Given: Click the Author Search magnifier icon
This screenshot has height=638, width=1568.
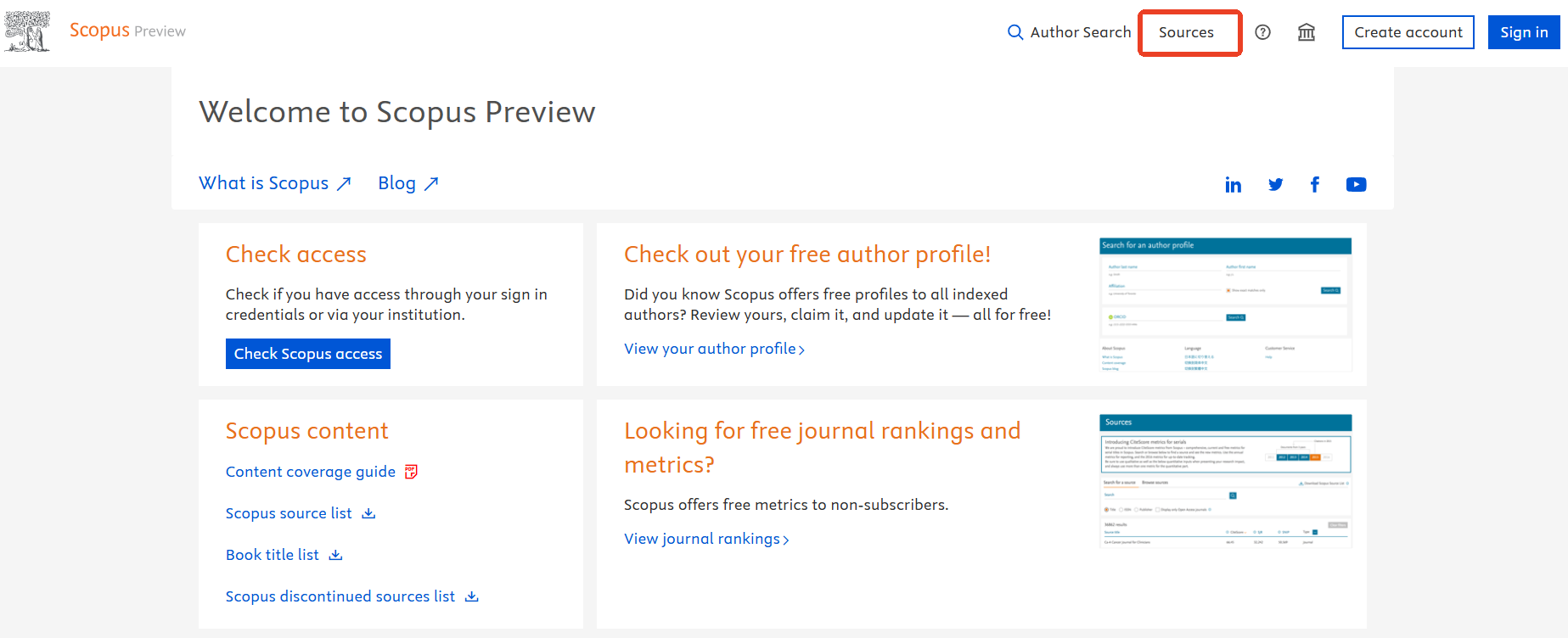Looking at the screenshot, I should (x=1015, y=32).
